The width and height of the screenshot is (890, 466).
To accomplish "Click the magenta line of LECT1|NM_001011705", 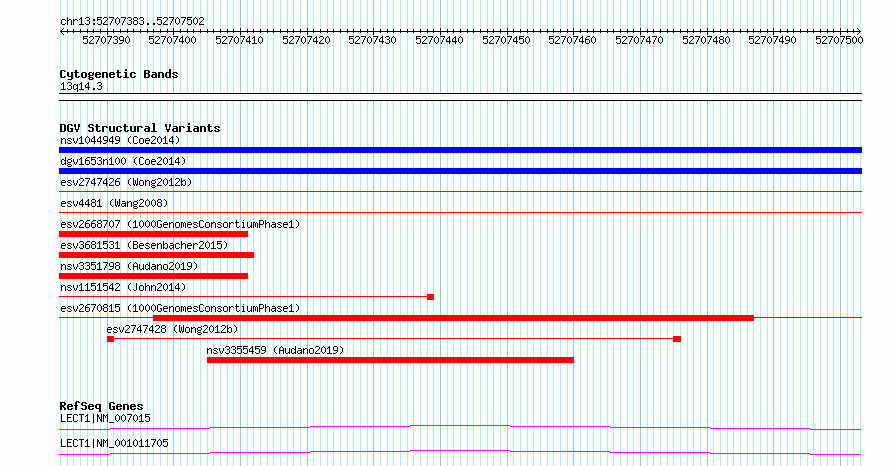I will pos(460,452).
